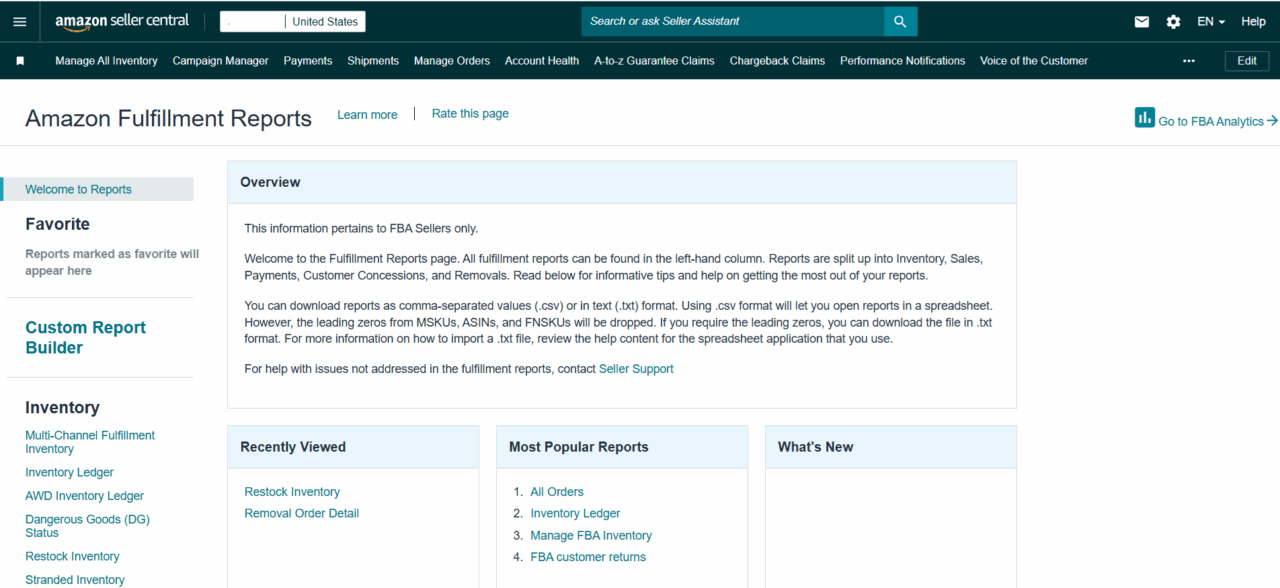Screen dimensions: 1280x588
Task: Click the bookmark icon in the favorites bar
Action: tap(20, 61)
